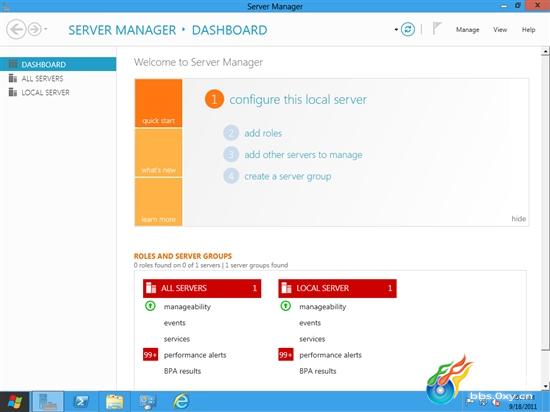Open services under the Local Server tile

[312, 339]
